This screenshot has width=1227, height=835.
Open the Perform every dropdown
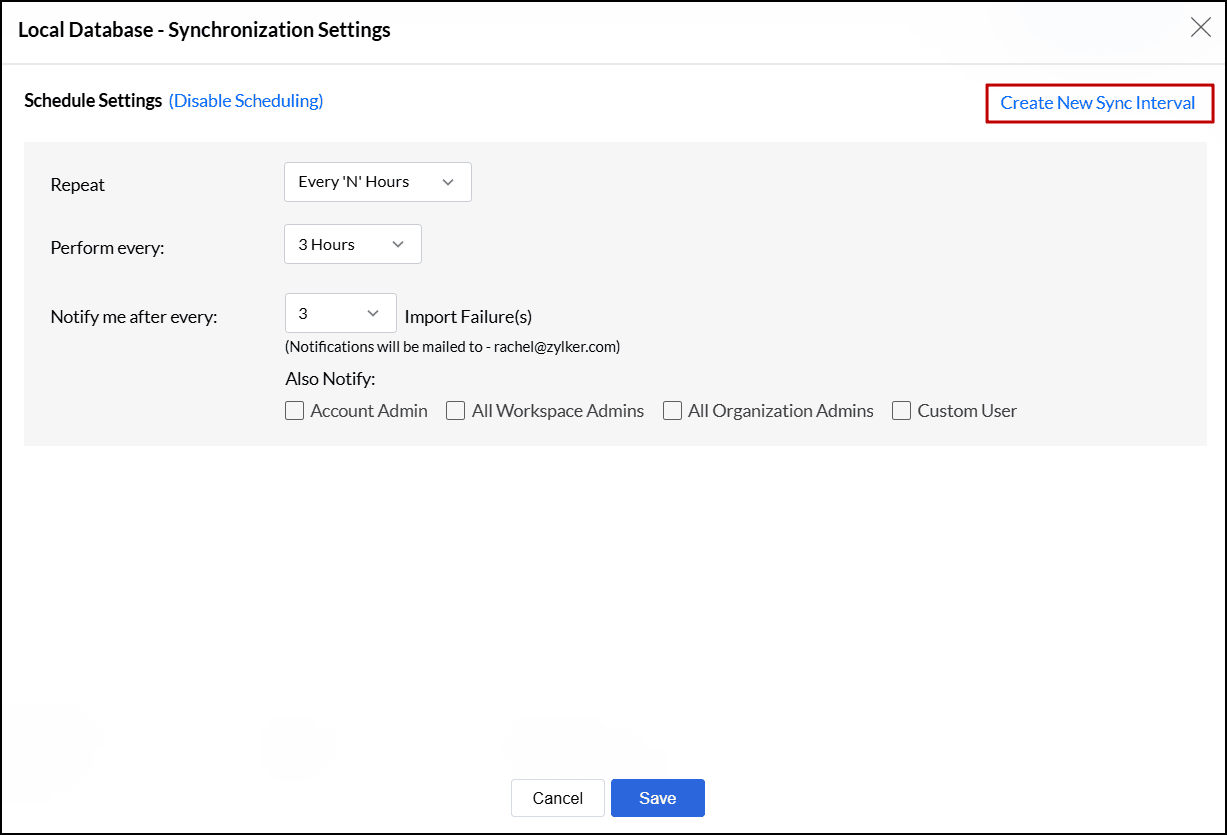pyautogui.click(x=352, y=244)
